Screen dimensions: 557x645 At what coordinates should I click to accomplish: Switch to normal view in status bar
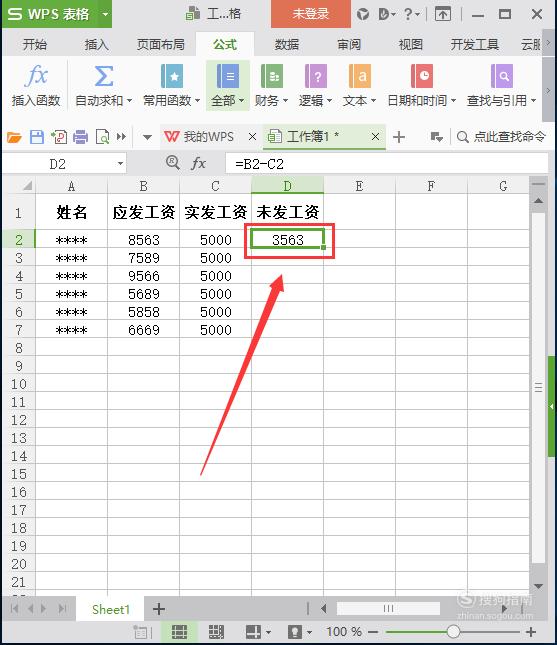tap(179, 631)
